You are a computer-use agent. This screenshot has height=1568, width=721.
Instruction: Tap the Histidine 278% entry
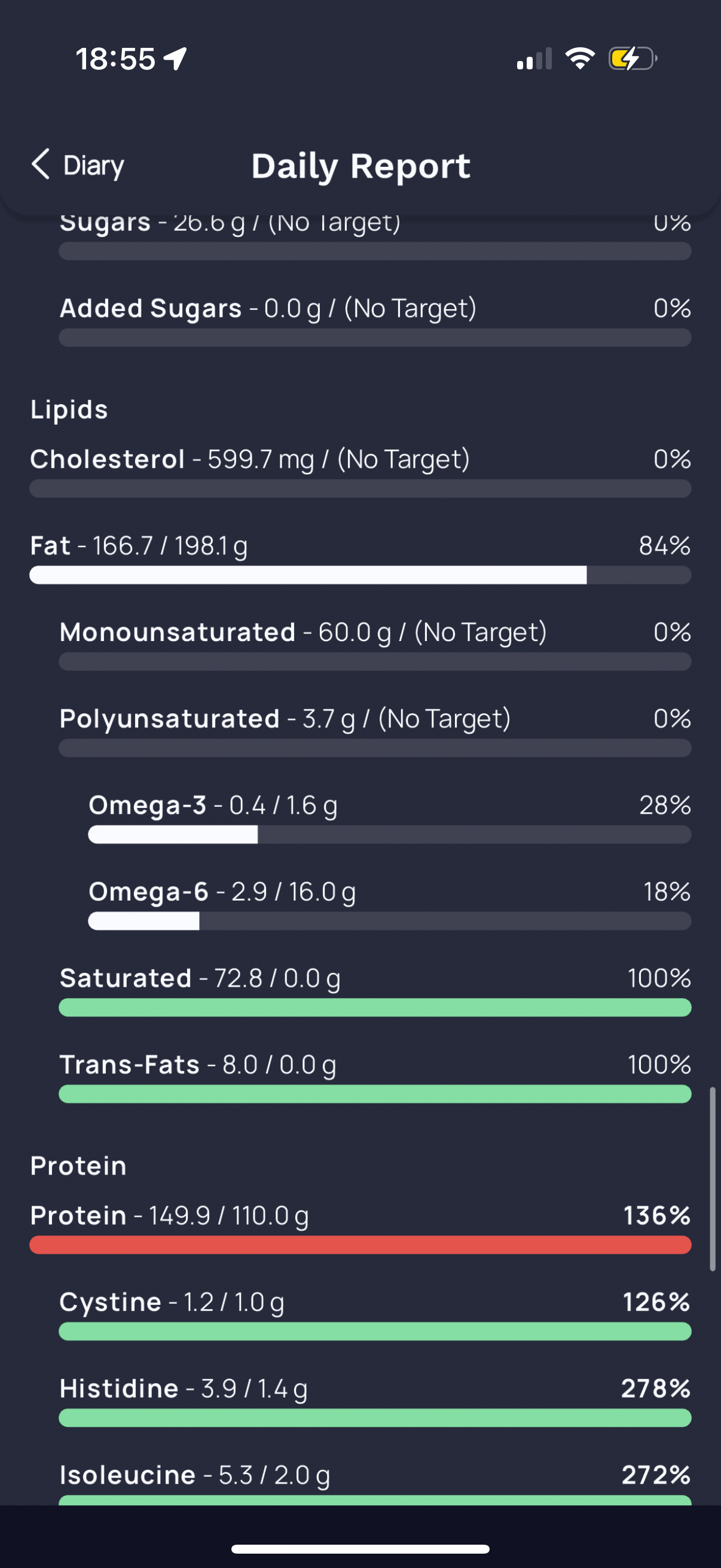pos(375,1401)
